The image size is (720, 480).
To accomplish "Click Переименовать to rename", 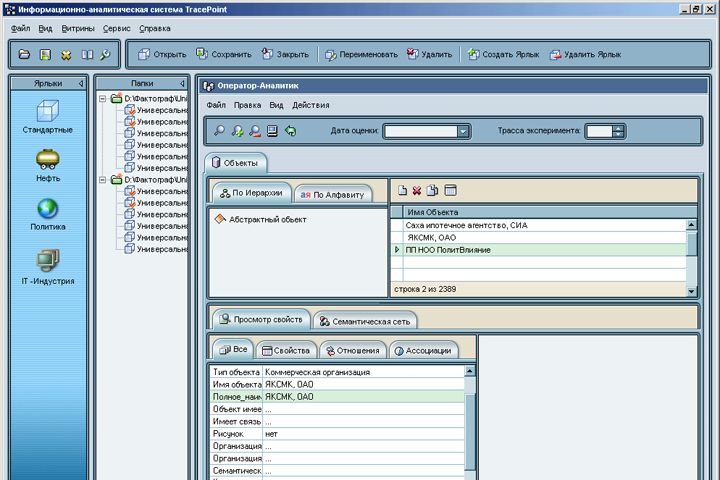I will pyautogui.click(x=361, y=54).
